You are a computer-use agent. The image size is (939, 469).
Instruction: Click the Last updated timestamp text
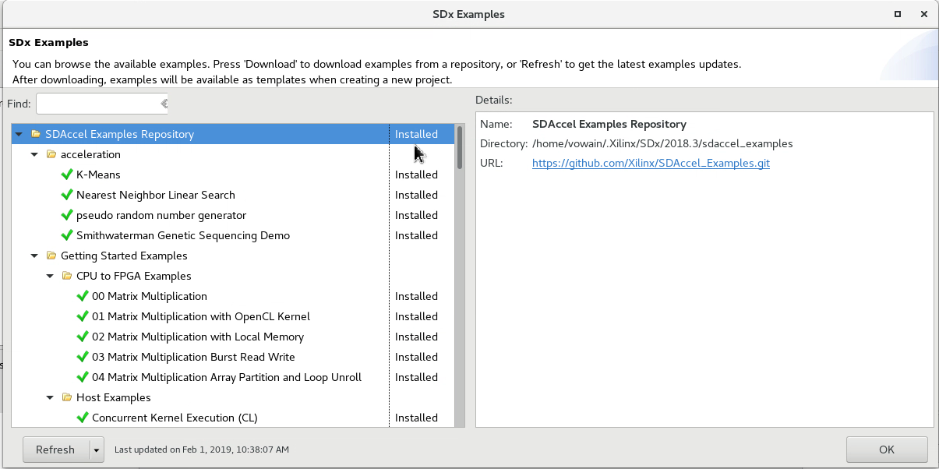point(201,449)
